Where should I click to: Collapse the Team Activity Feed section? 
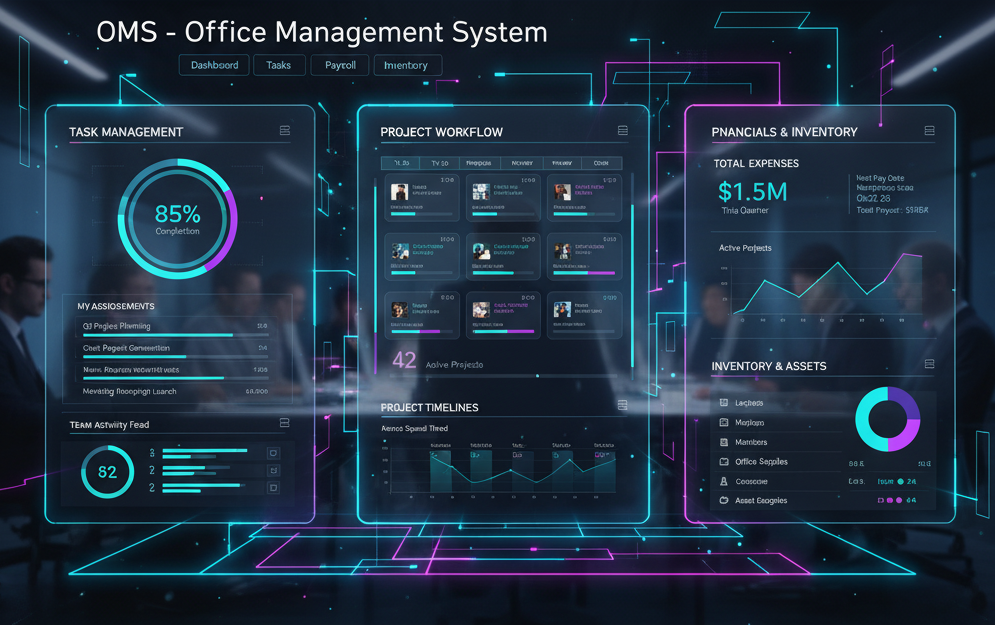coord(285,424)
